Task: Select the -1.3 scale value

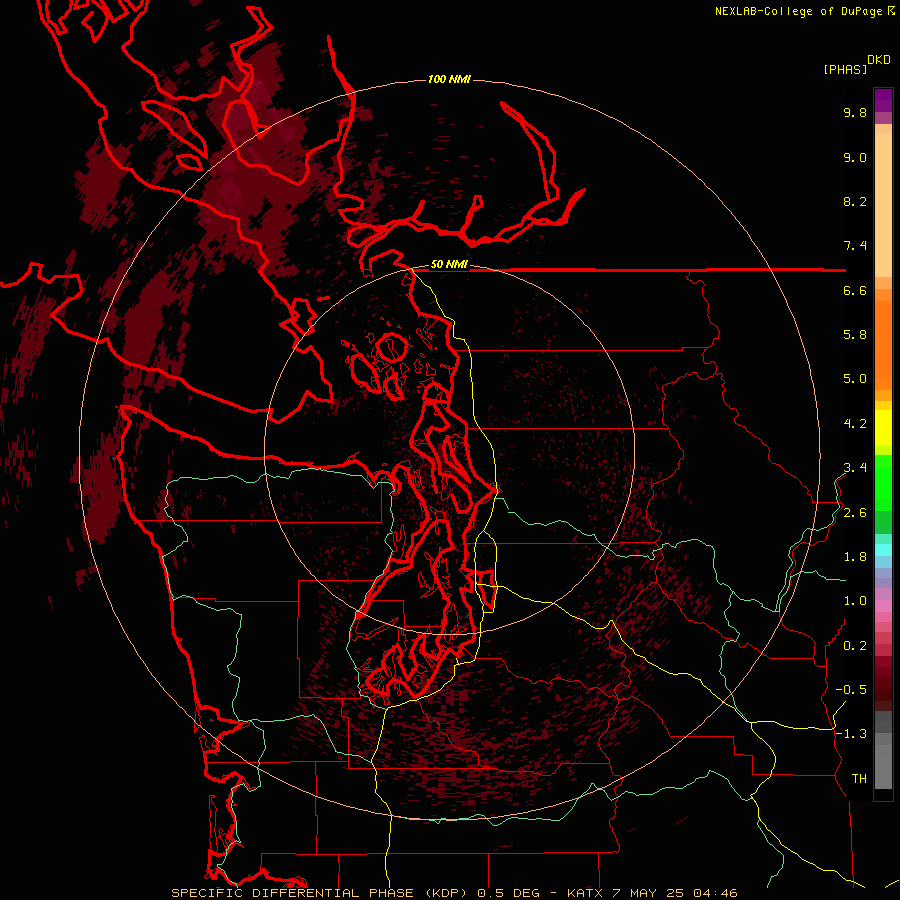Action: point(851,734)
